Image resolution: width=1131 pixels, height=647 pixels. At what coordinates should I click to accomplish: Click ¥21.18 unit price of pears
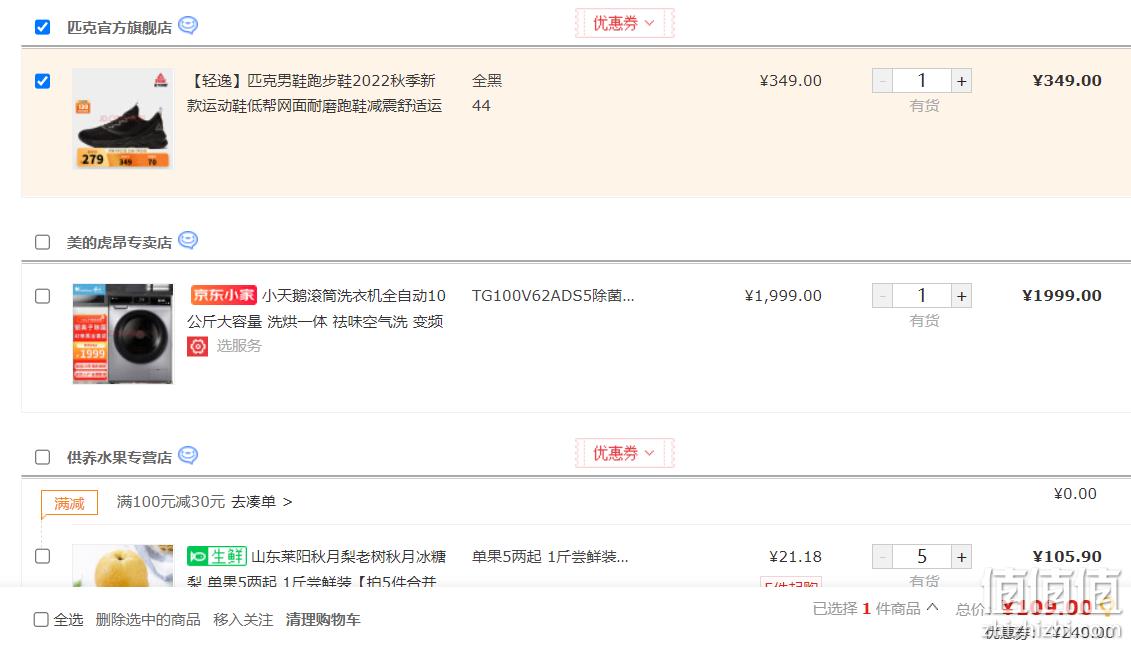[x=796, y=557]
